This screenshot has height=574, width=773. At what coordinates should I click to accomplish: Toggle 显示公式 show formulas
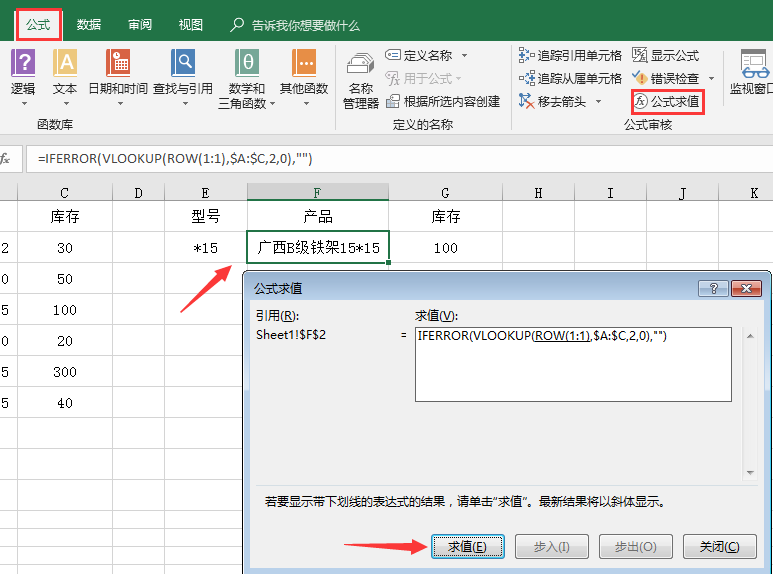[666, 55]
